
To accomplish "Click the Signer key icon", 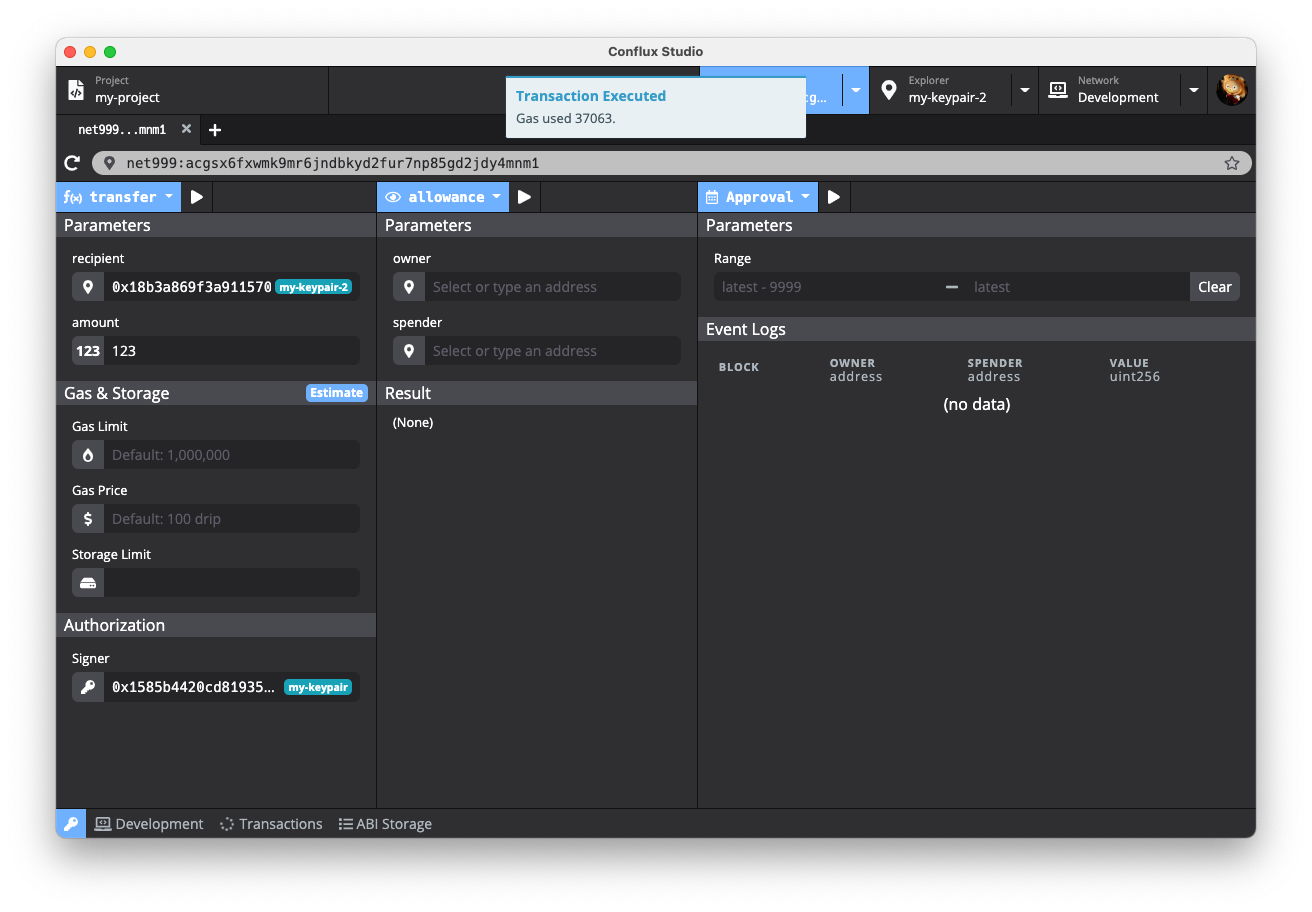I will pyautogui.click(x=88, y=687).
